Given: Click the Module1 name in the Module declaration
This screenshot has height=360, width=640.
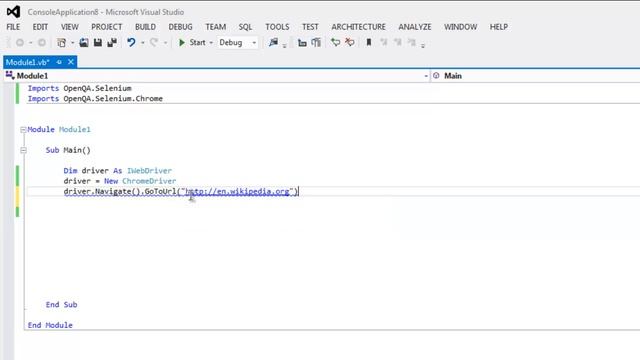Looking at the screenshot, I should pyautogui.click(x=75, y=129).
